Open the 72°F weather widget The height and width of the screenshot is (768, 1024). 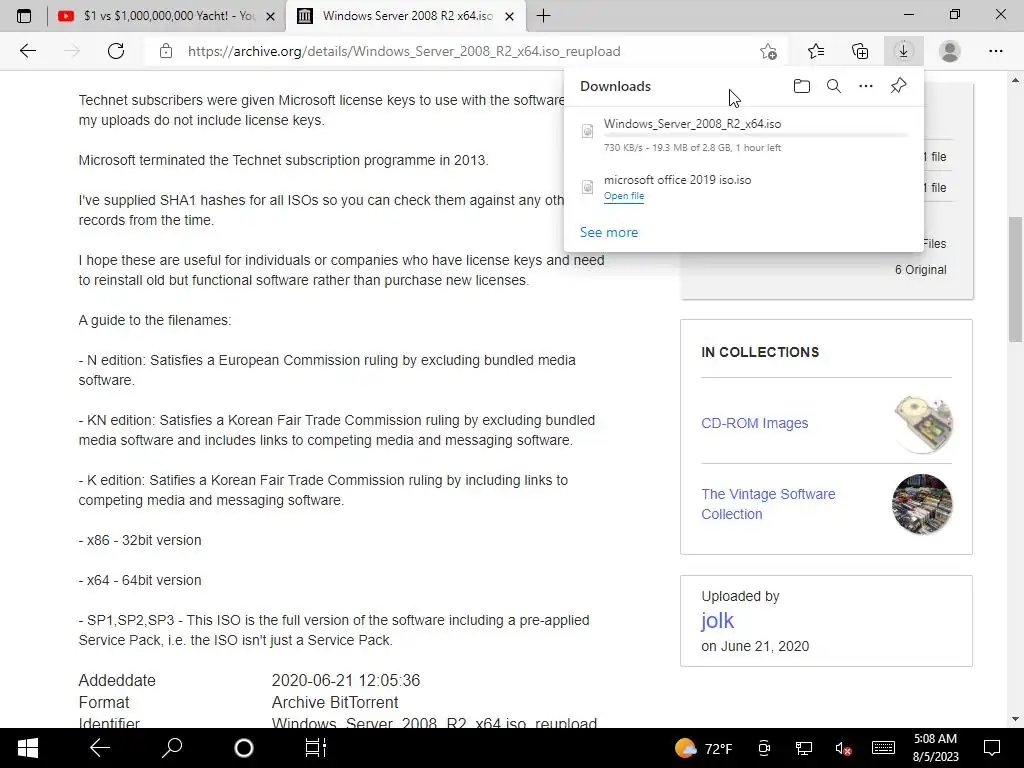pos(703,748)
